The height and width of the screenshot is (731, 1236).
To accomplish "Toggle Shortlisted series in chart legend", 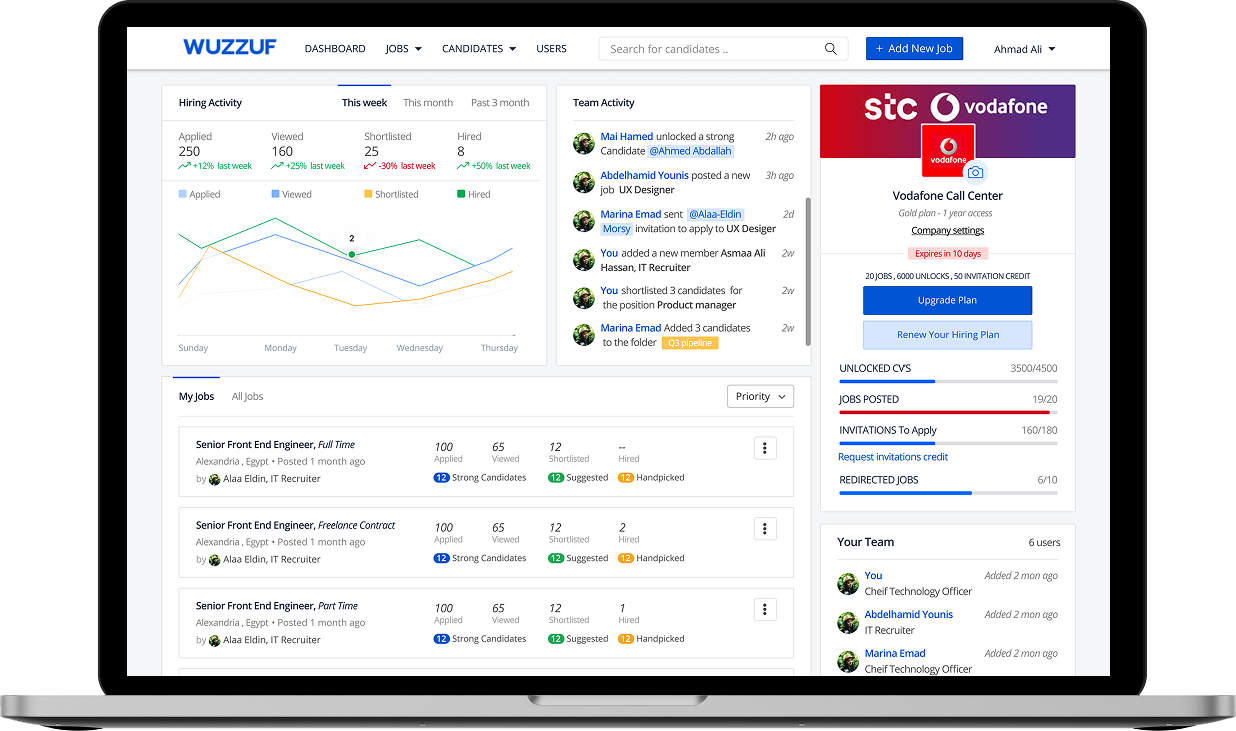I will (391, 194).
